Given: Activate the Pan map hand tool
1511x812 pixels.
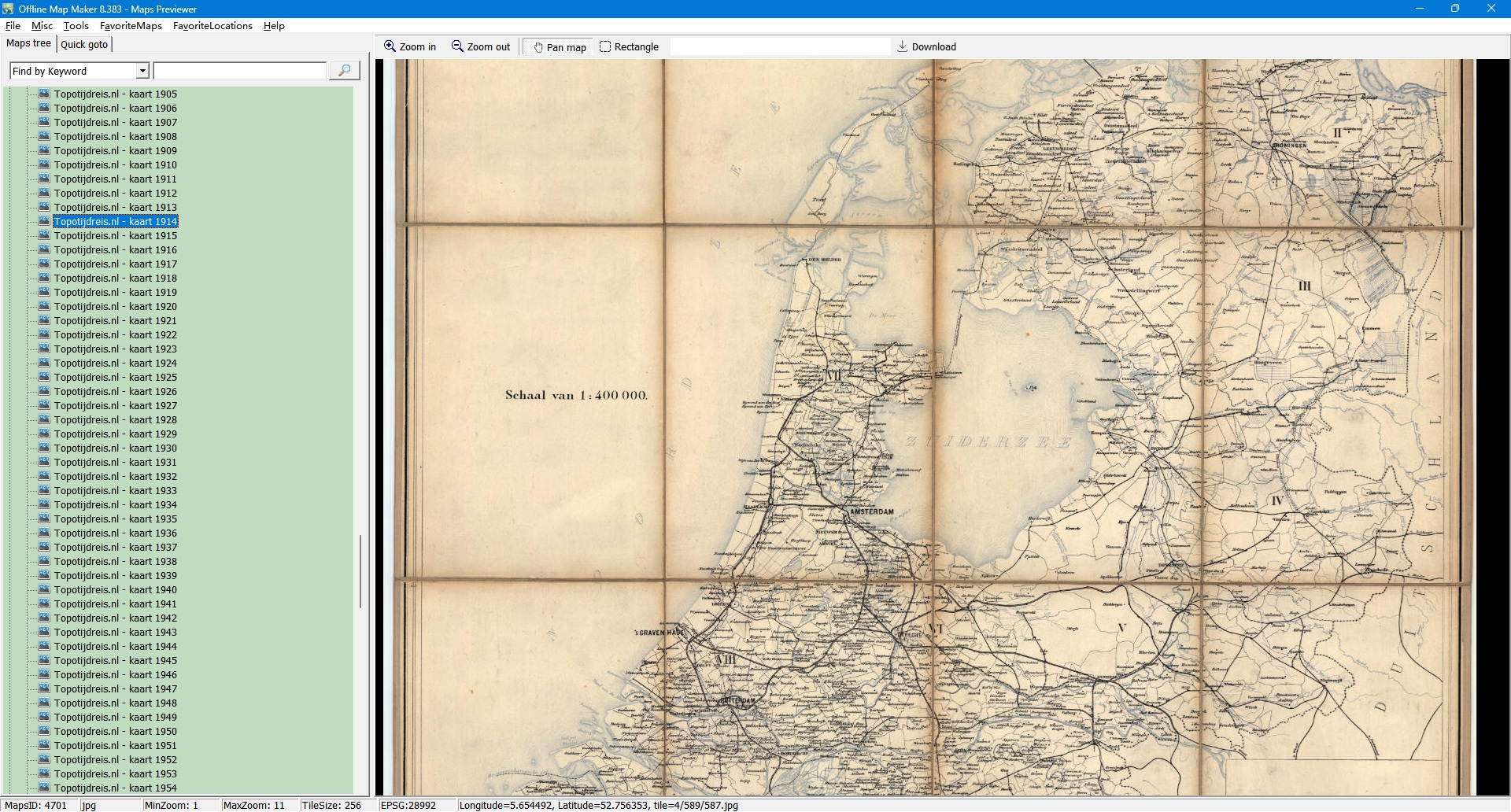Looking at the screenshot, I should [x=538, y=47].
